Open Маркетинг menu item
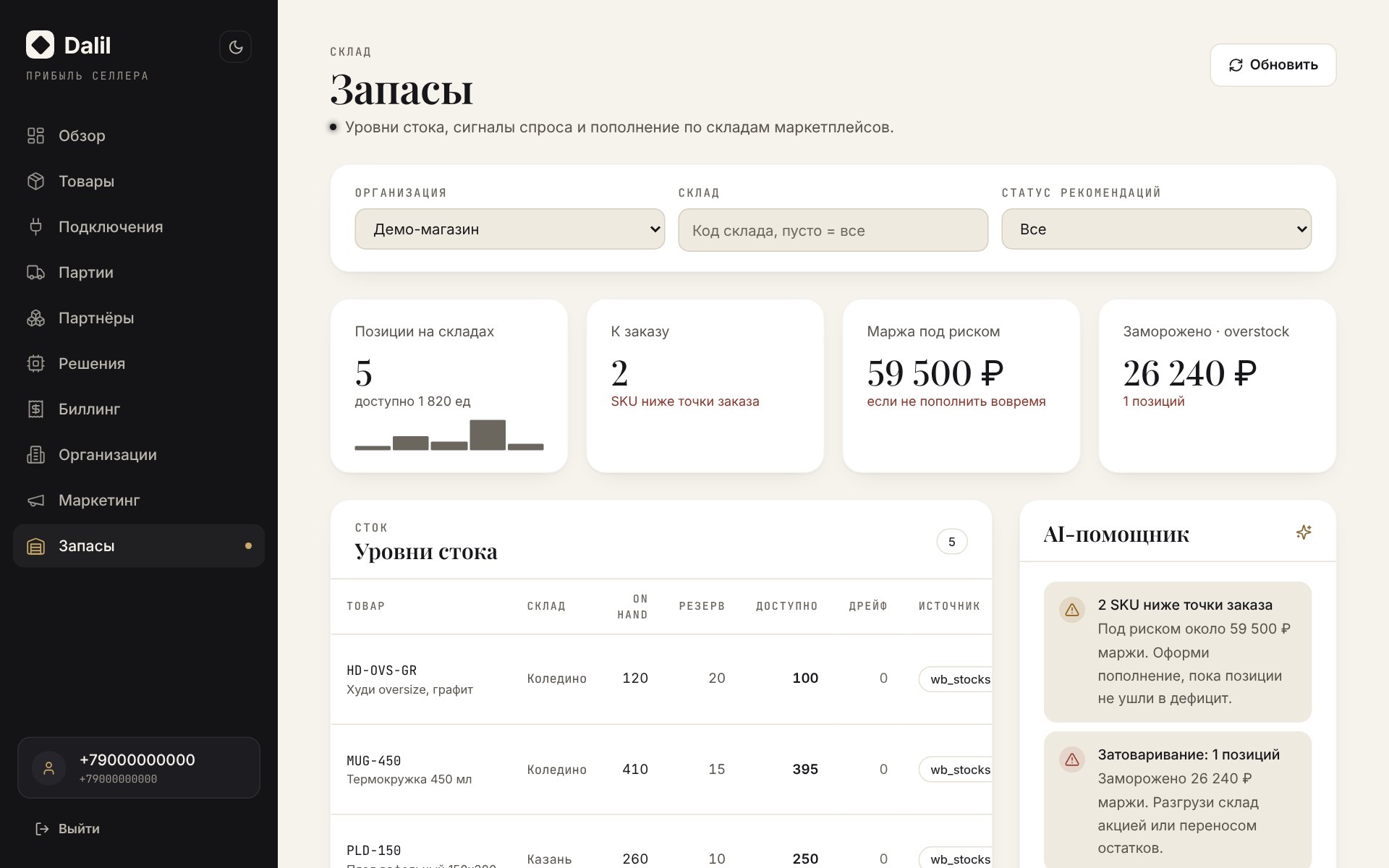The width and height of the screenshot is (1389, 868). click(139, 500)
